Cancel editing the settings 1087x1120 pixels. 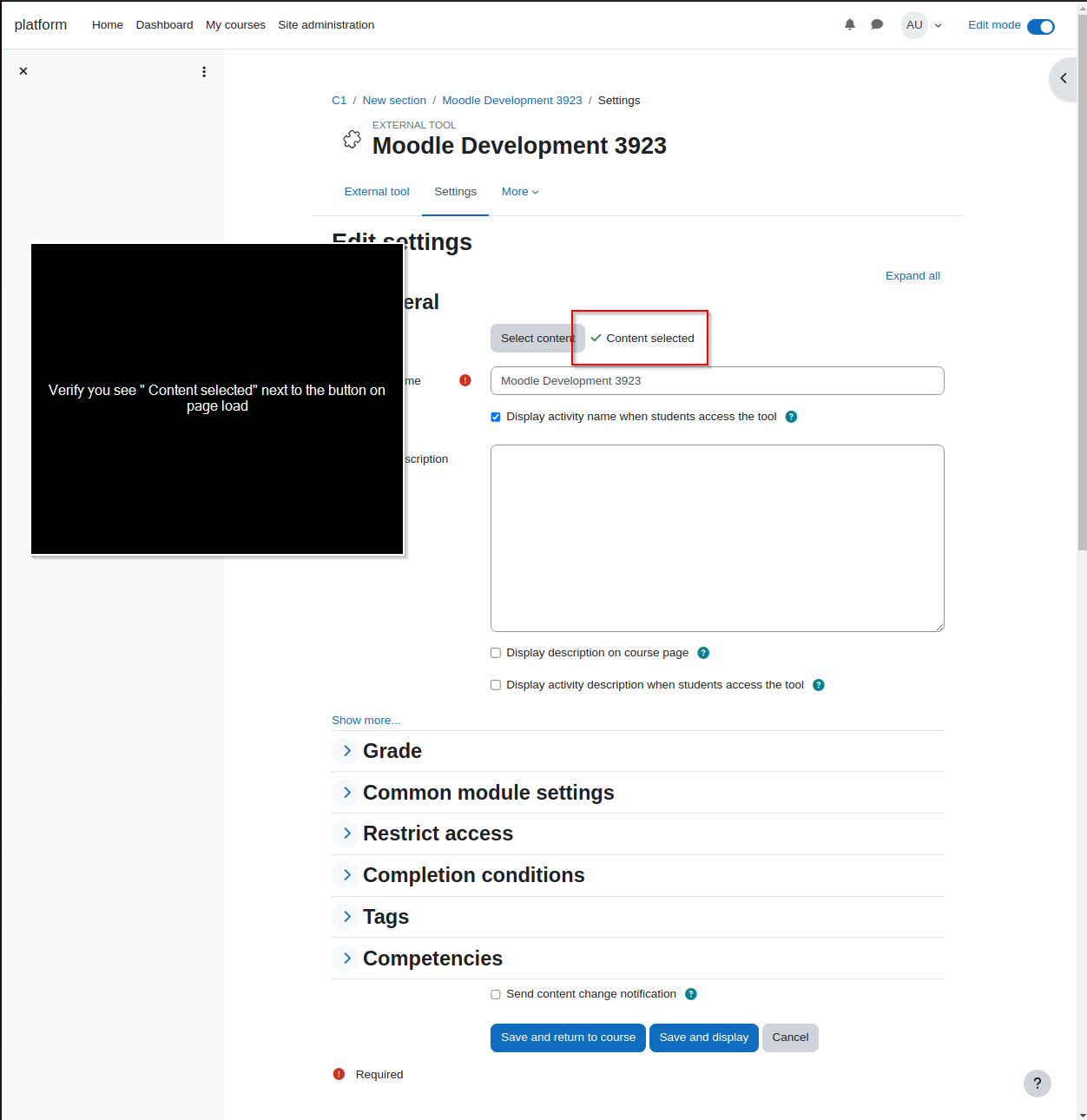[790, 1038]
